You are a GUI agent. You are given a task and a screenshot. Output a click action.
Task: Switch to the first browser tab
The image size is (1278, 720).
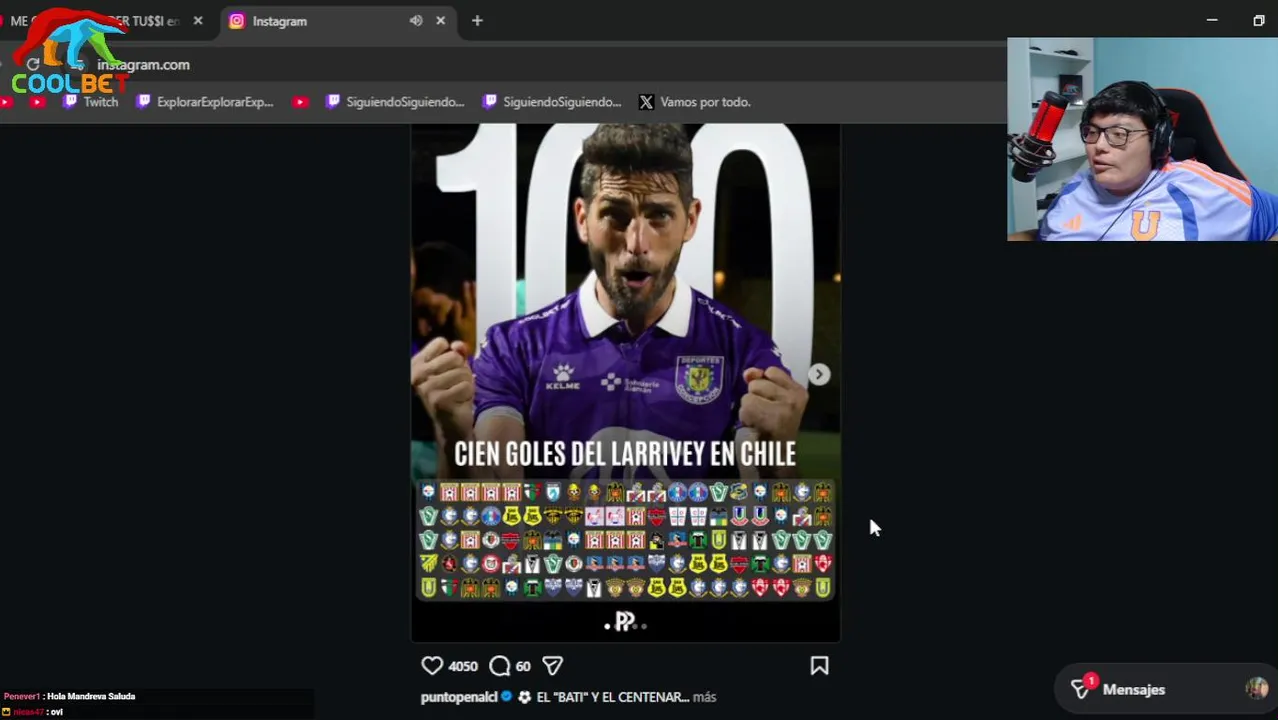(x=105, y=20)
